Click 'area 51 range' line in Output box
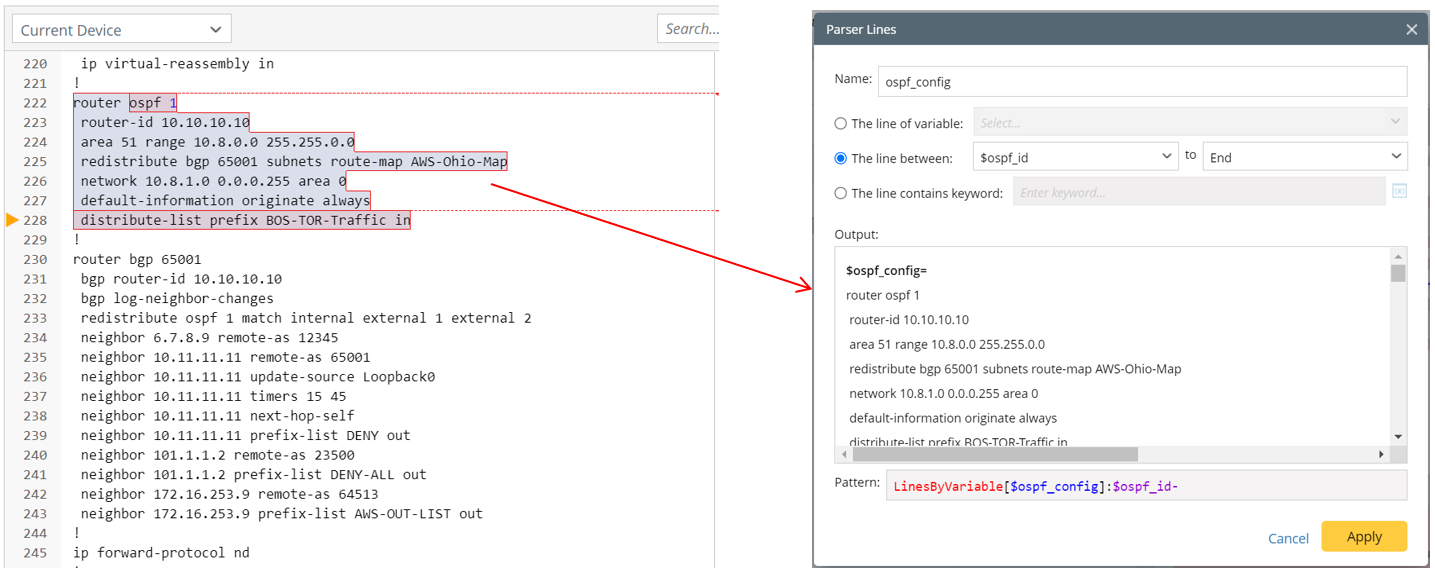The width and height of the screenshot is (1435, 574). click(947, 344)
